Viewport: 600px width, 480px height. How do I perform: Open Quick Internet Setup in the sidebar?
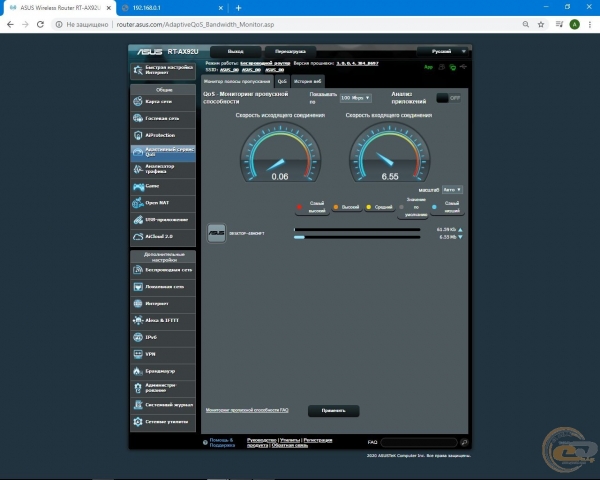pyautogui.click(x=163, y=70)
